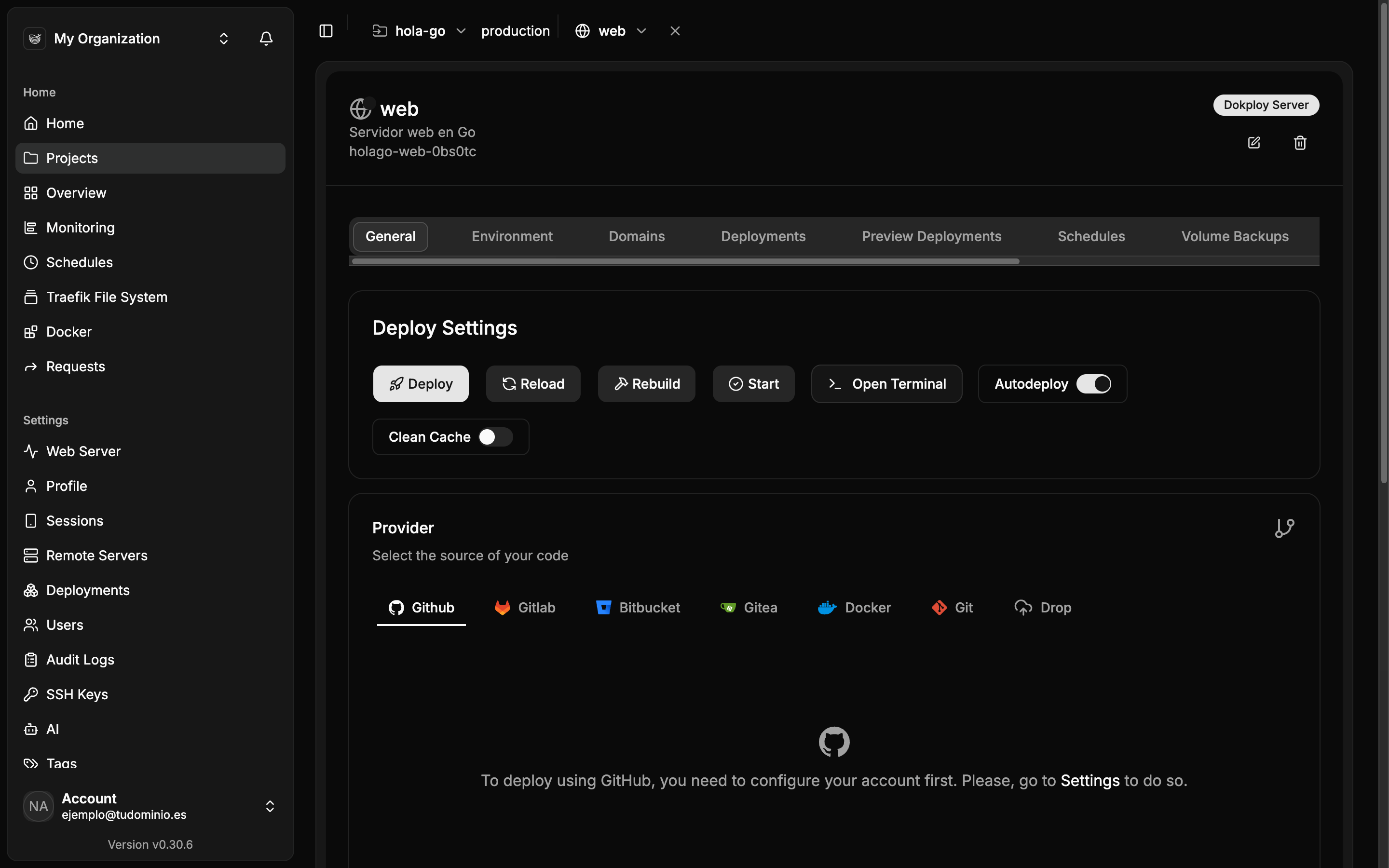Select the Bitbucket provider tab
The height and width of the screenshot is (868, 1389).
click(x=638, y=608)
